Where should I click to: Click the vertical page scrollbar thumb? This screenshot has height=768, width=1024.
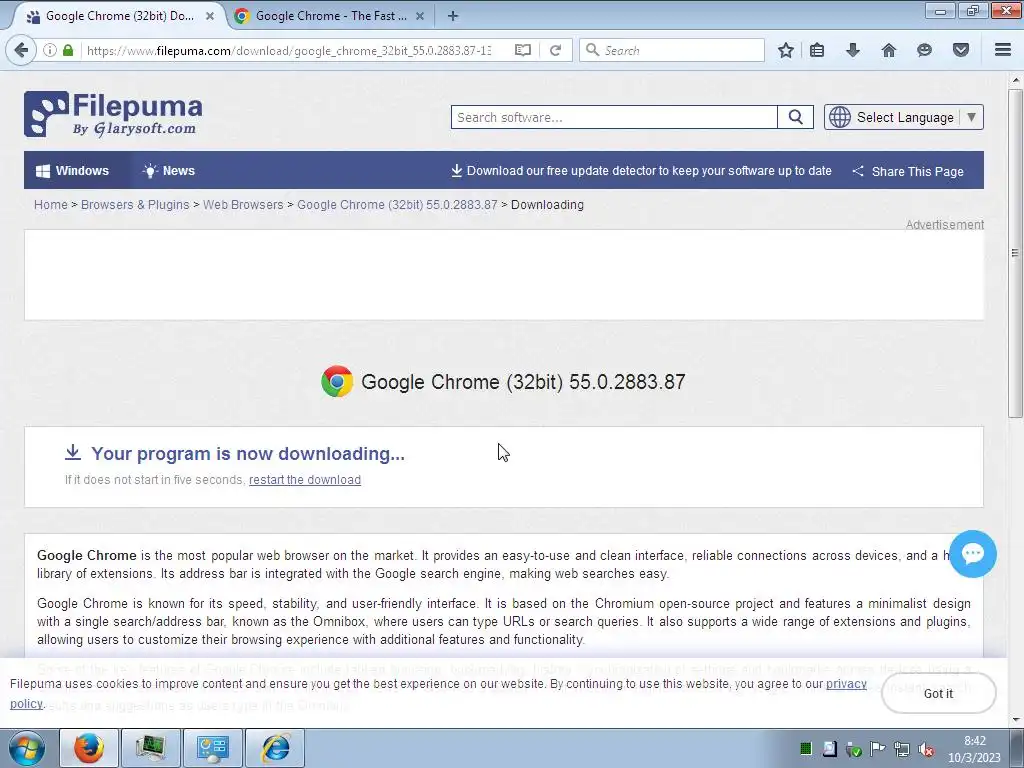(x=1015, y=253)
